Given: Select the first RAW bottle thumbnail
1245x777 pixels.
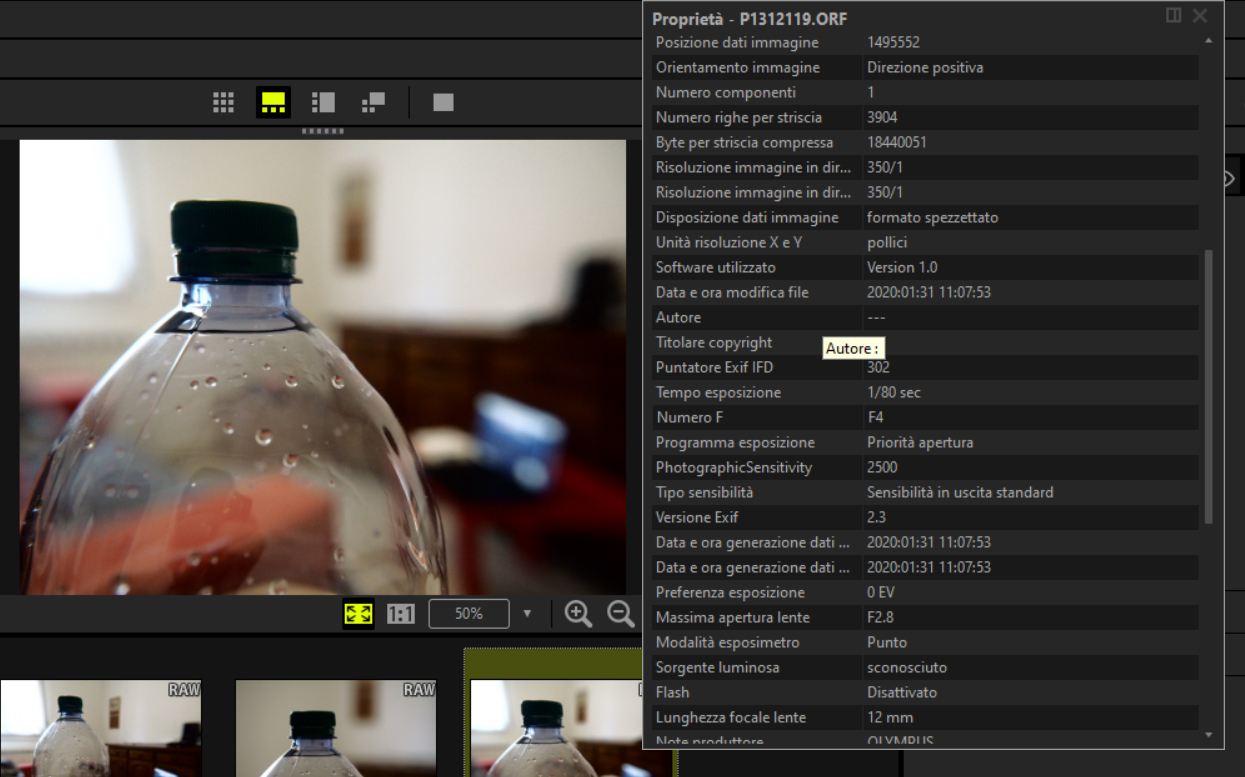Looking at the screenshot, I should click(100, 728).
